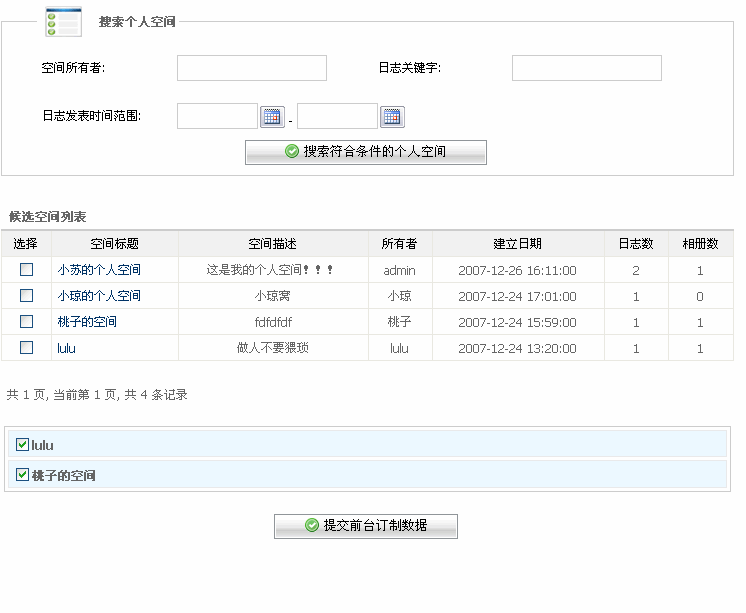The image size is (746, 613).
Task: Click the pagination text 共 1 页
Action: [26, 395]
